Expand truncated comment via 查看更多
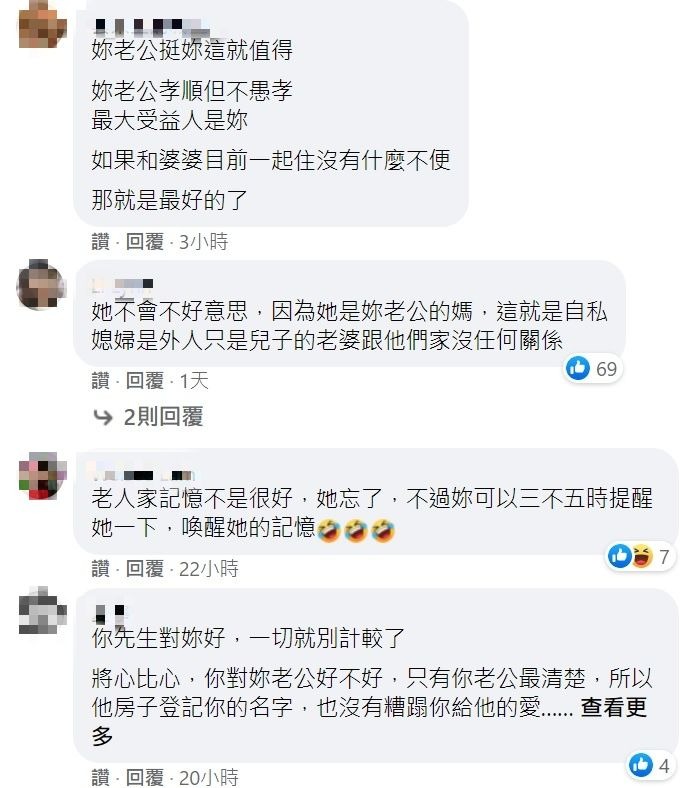The height and width of the screenshot is (788, 698). (614, 708)
